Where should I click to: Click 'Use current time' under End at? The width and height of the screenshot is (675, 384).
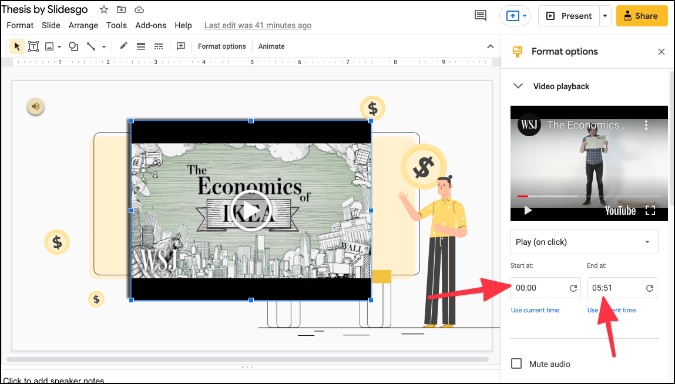pos(611,310)
